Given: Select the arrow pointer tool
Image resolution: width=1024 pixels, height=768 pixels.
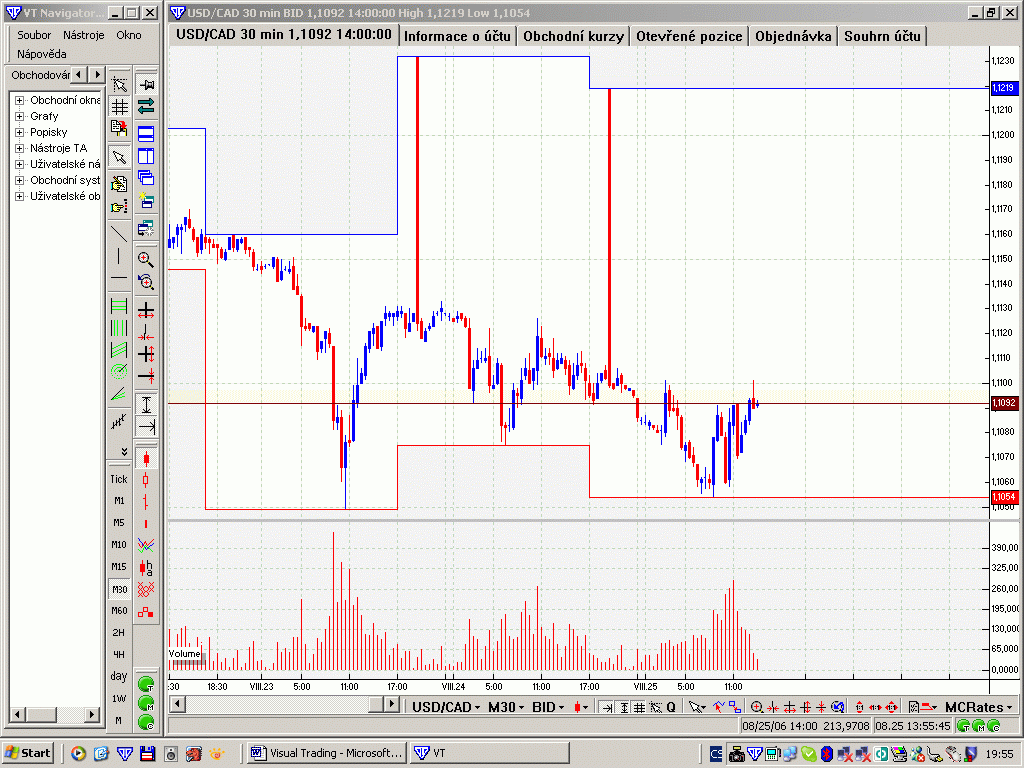Looking at the screenshot, I should [119, 157].
